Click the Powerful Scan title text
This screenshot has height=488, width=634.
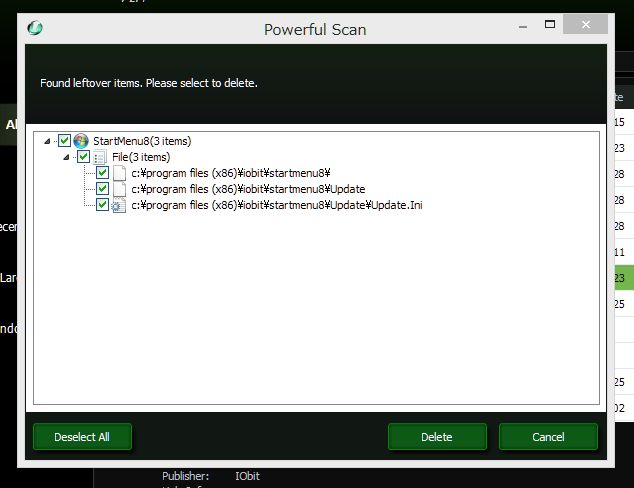coord(315,30)
